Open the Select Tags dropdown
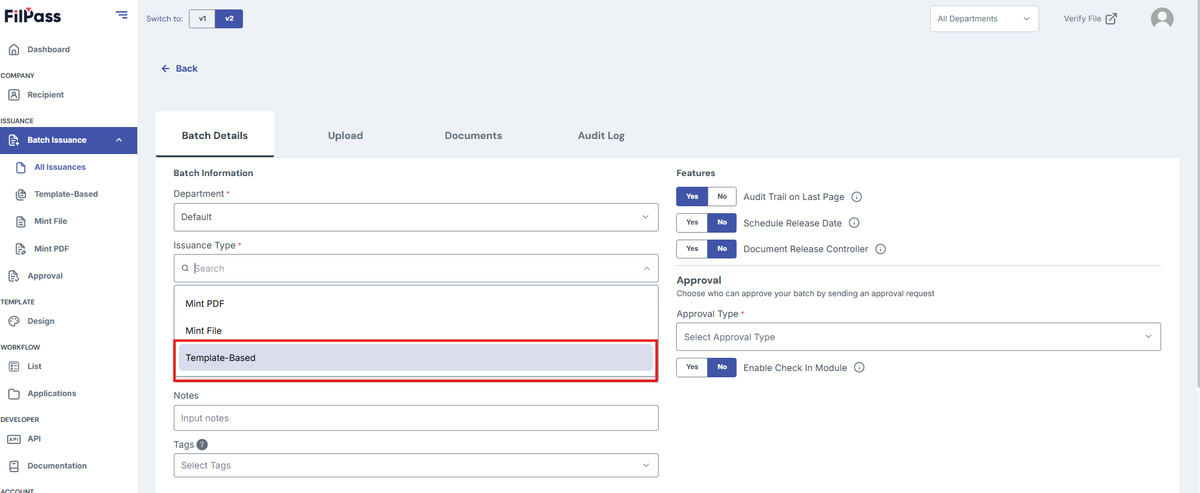 coord(416,465)
